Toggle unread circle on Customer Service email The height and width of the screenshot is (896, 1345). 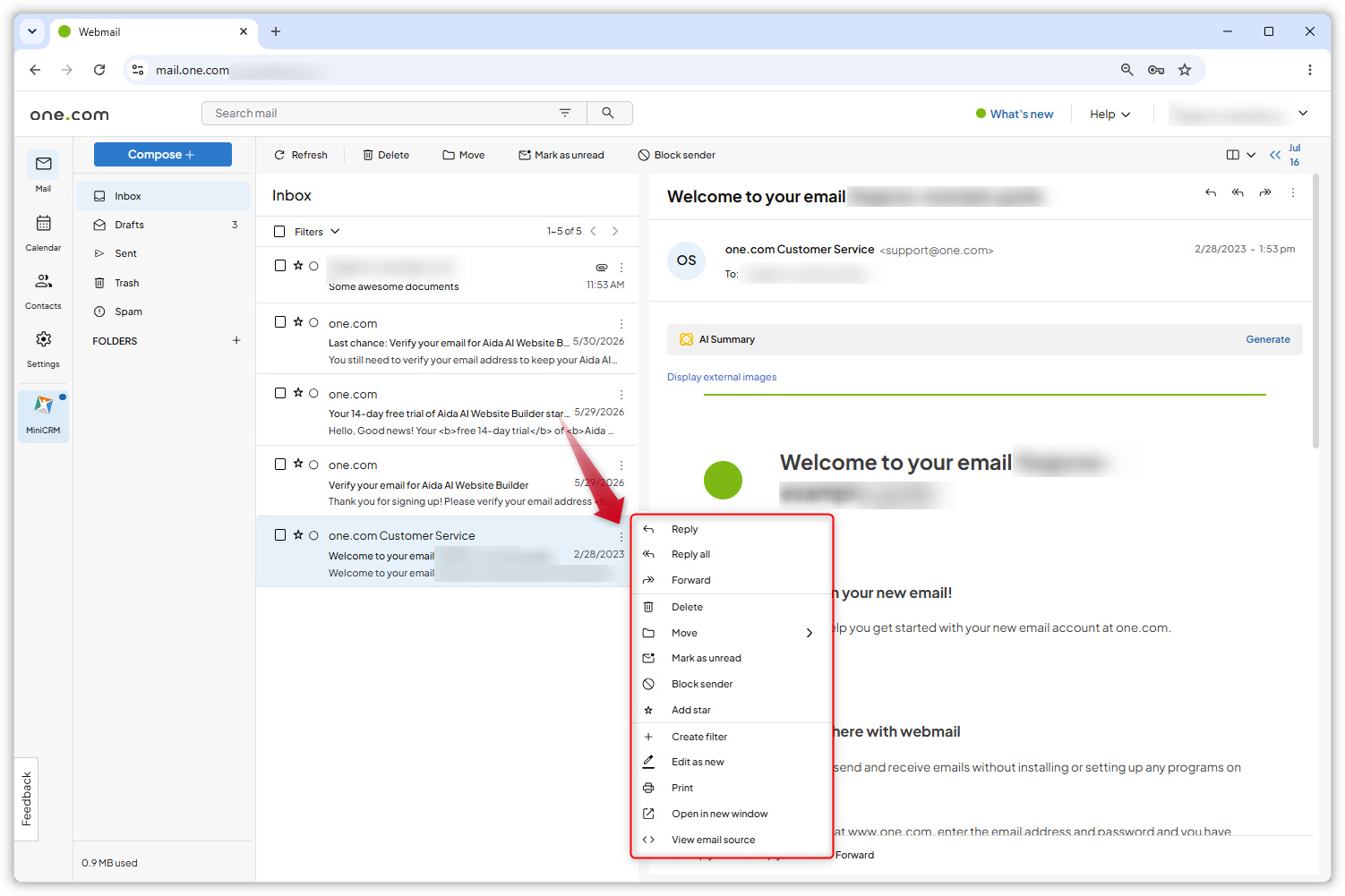(313, 535)
